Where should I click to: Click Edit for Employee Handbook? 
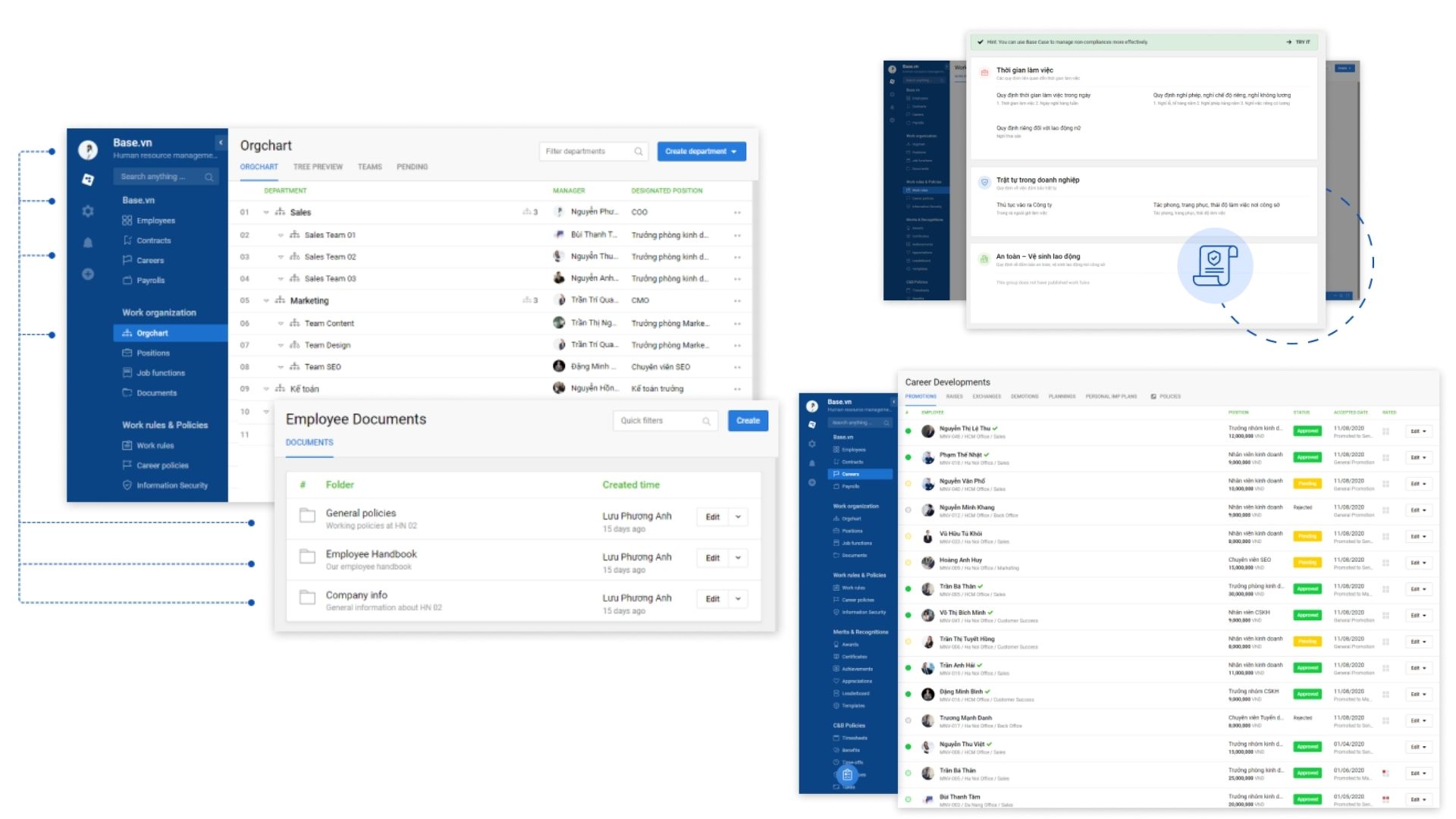pos(713,558)
